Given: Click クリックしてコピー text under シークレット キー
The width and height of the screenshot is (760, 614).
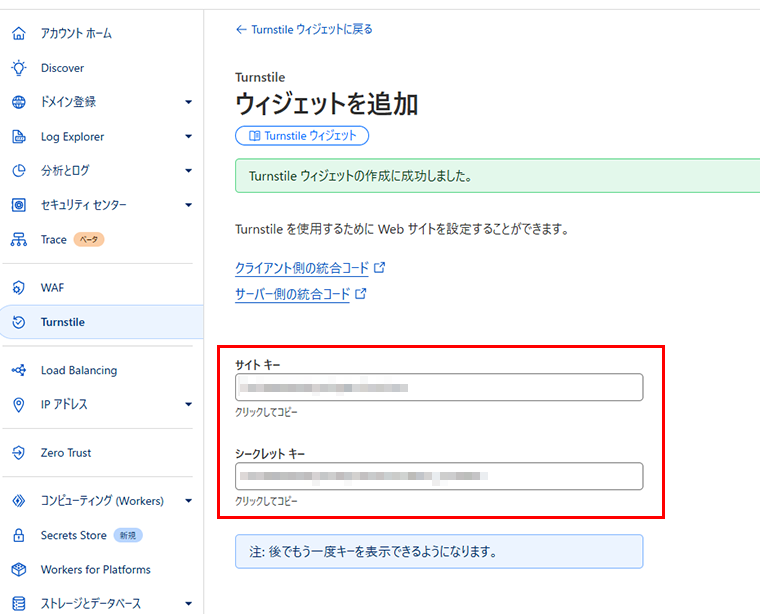Looking at the screenshot, I should point(266,501).
